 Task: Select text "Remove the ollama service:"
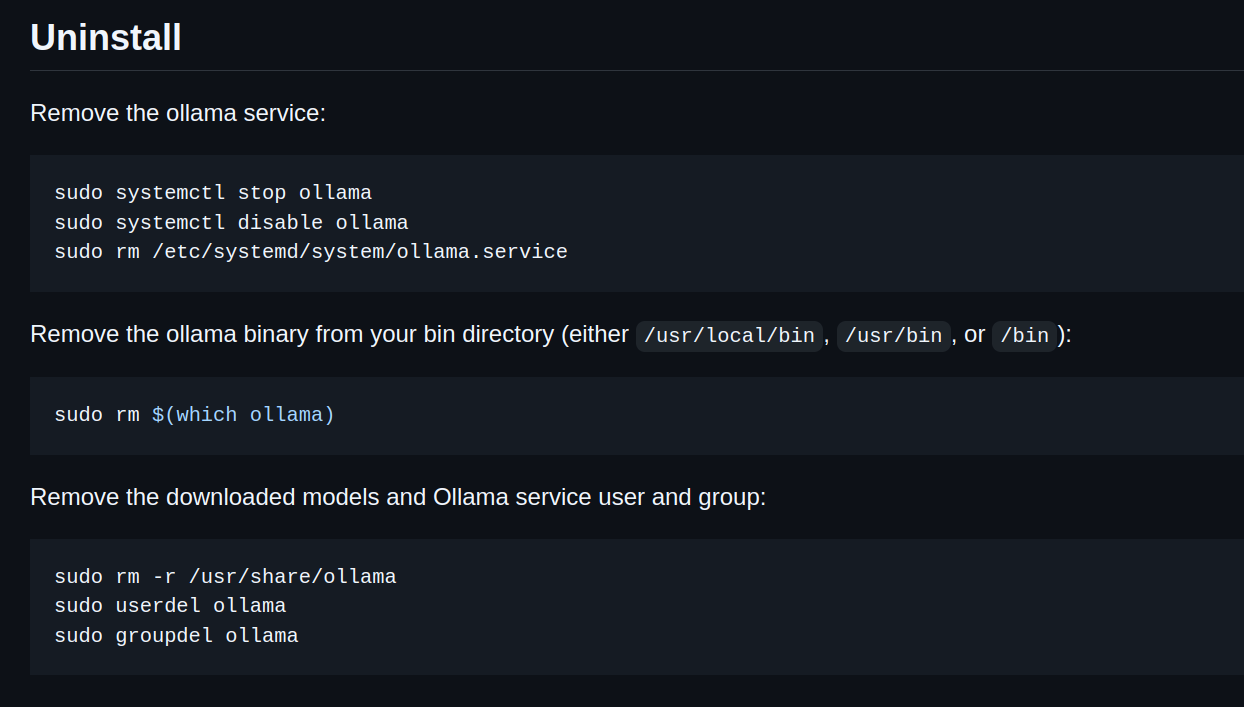coord(178,113)
